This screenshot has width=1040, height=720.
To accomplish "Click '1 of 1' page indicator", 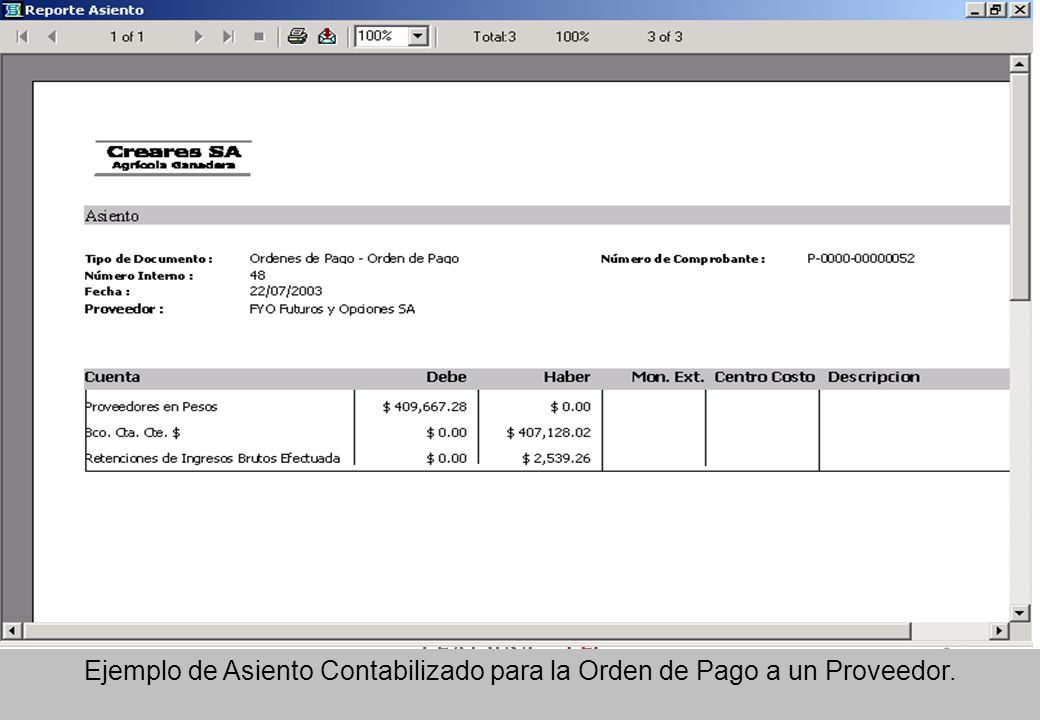I will 127,36.
